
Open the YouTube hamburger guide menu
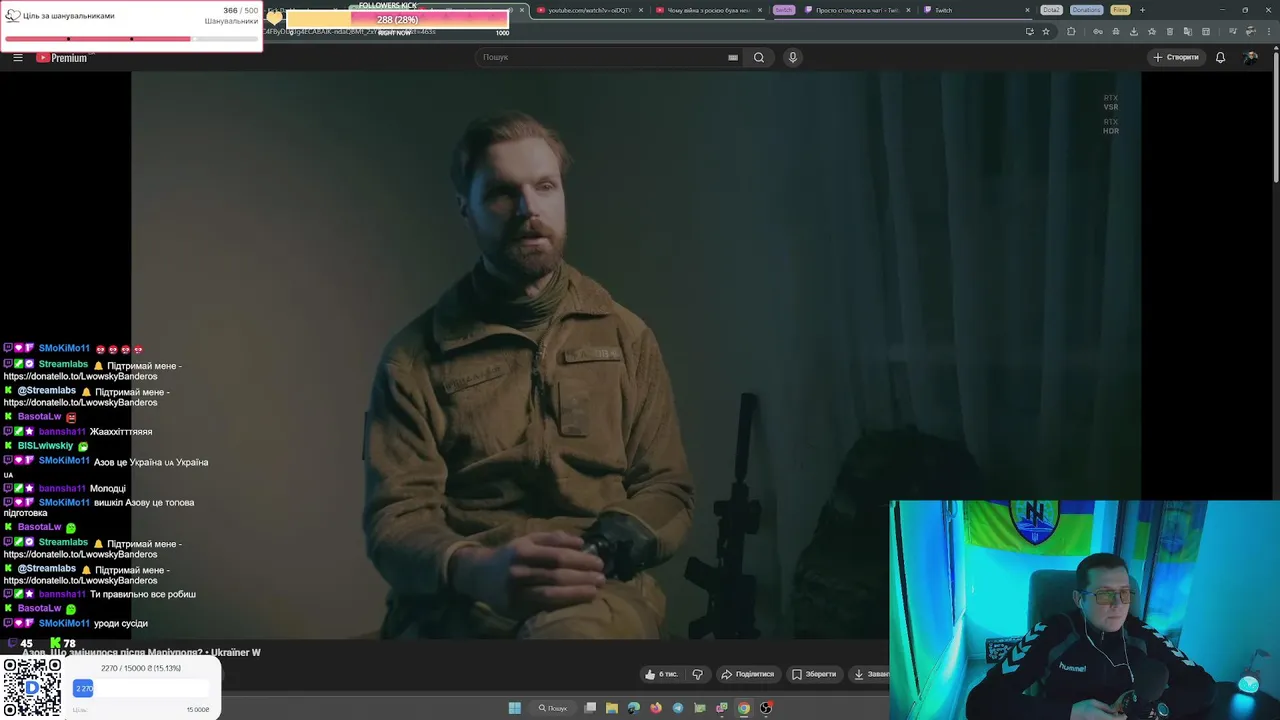coord(17,57)
